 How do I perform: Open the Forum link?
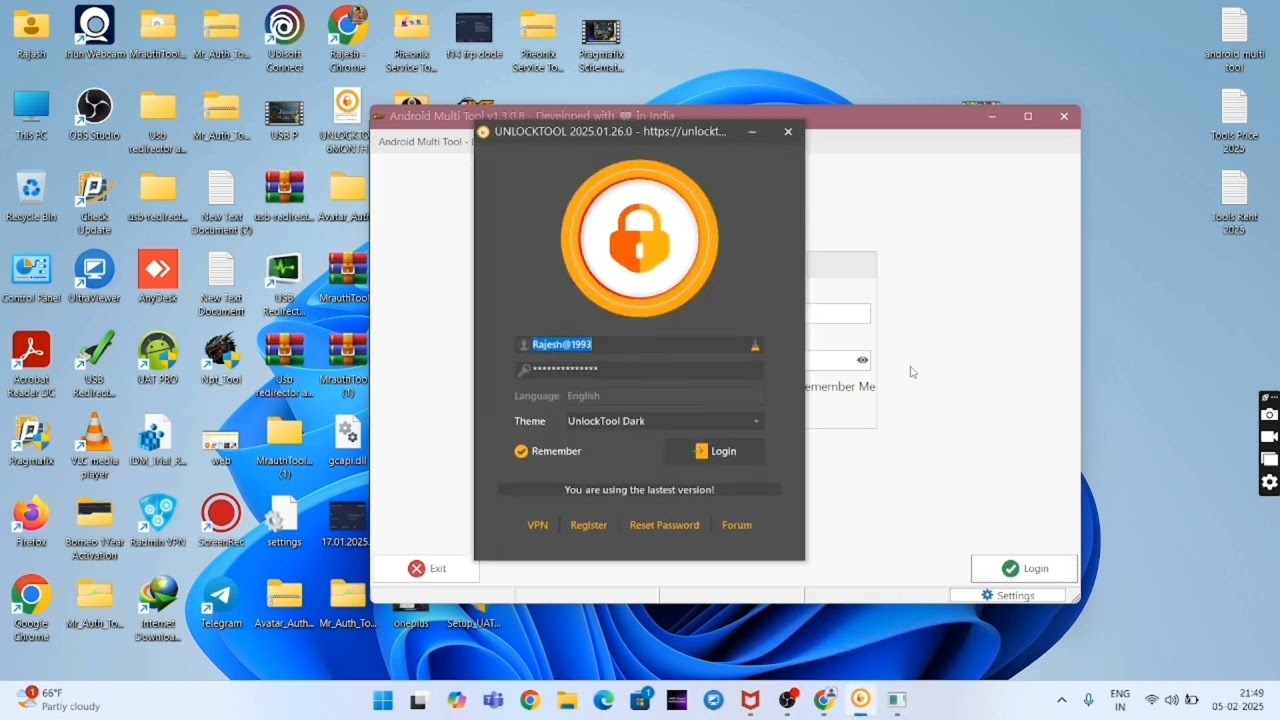point(737,525)
